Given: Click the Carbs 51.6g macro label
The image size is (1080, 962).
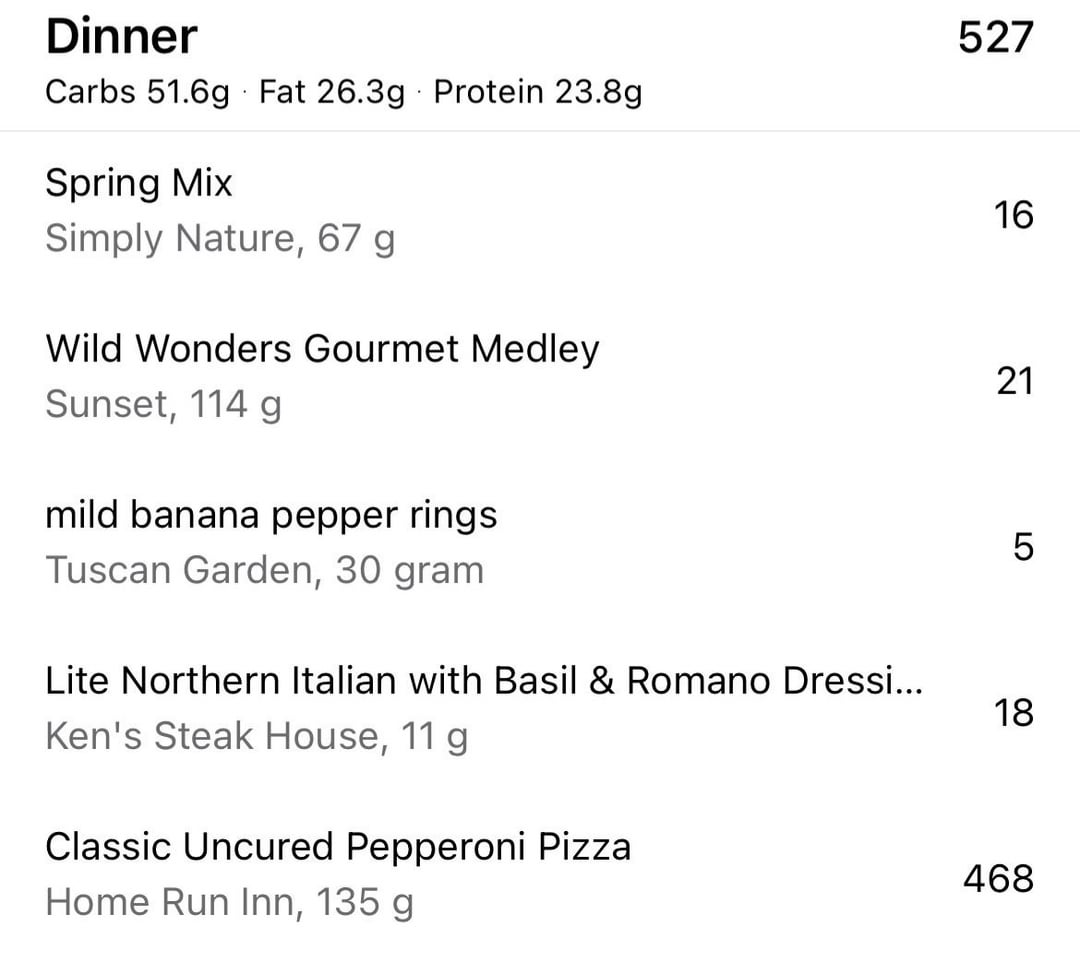Looking at the screenshot, I should pos(138,92).
